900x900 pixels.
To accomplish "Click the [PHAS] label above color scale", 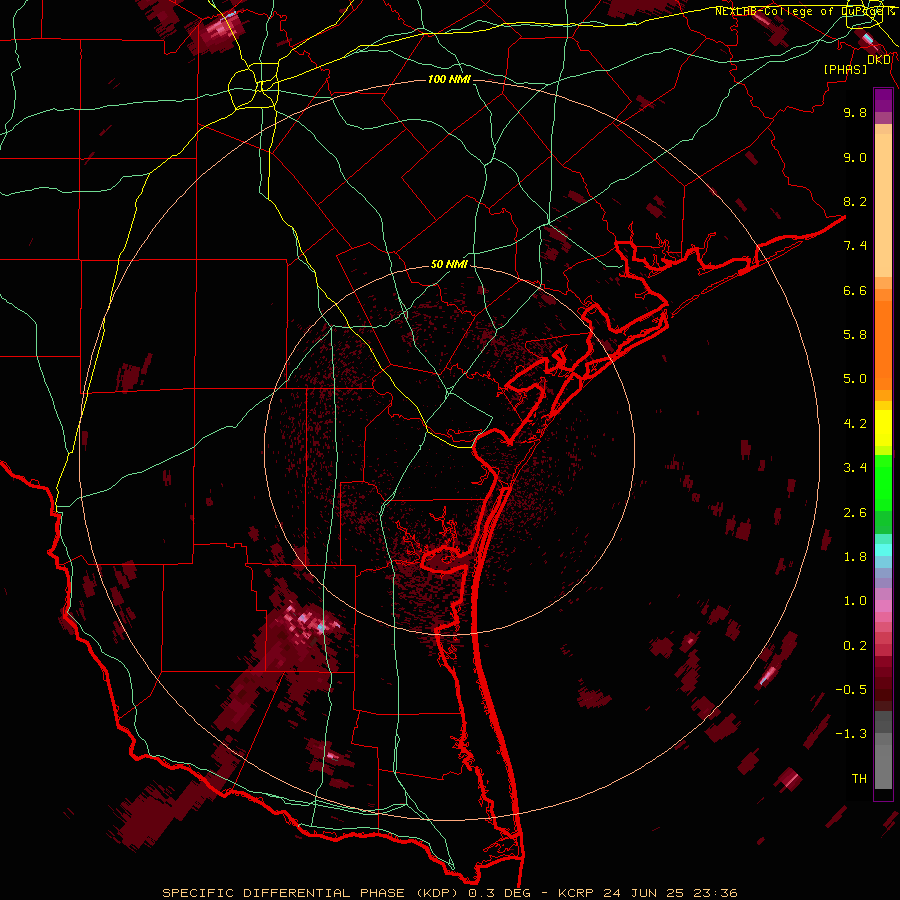I will point(845,69).
